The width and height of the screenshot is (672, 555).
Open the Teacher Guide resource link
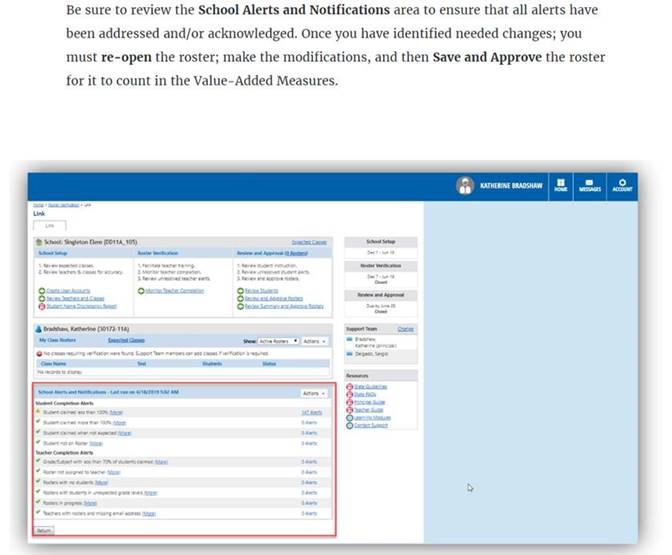(x=371, y=410)
